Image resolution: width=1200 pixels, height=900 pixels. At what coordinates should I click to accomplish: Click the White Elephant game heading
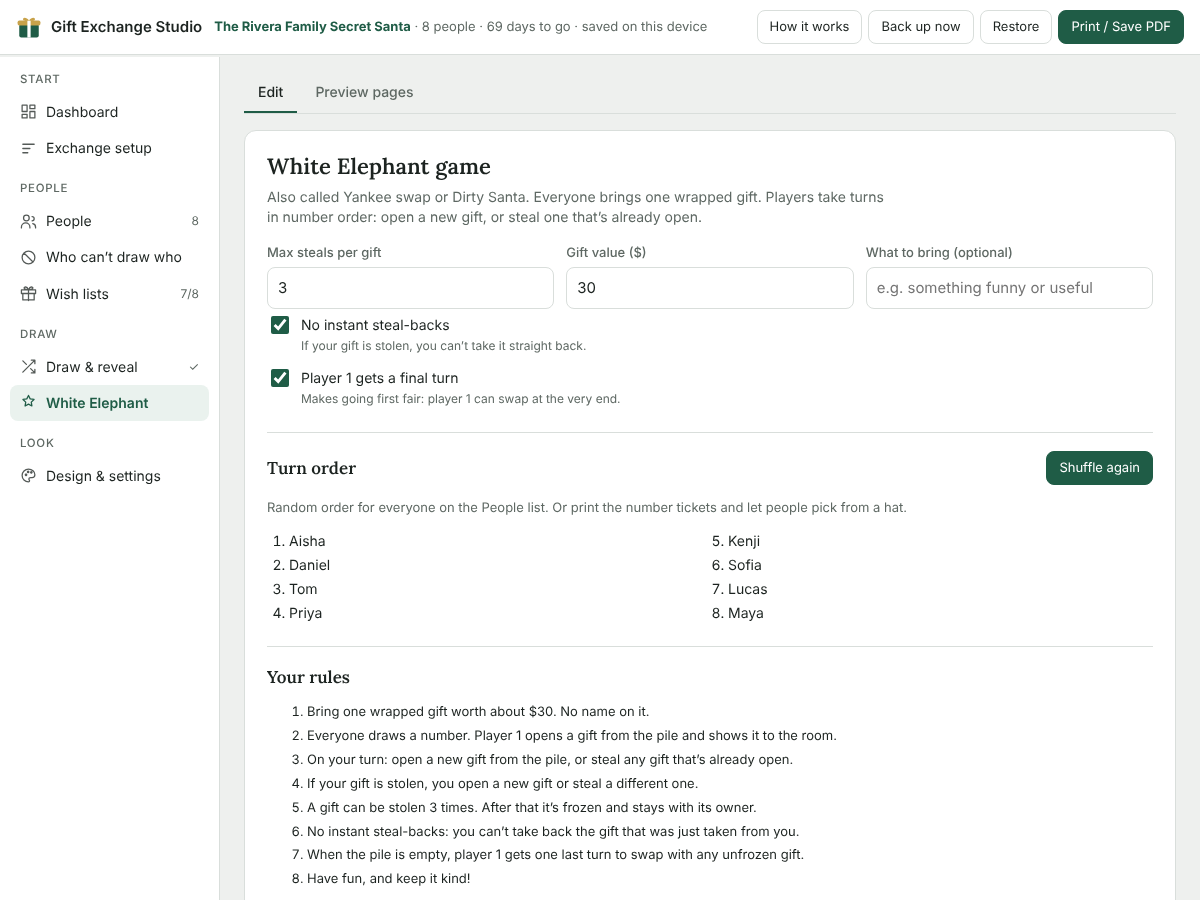click(379, 166)
